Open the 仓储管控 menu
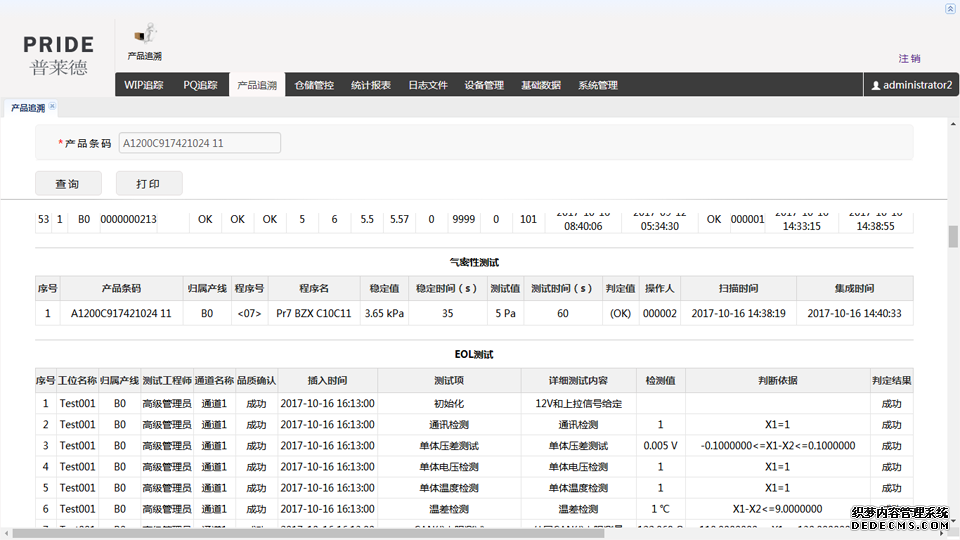The image size is (960, 540). [314, 86]
